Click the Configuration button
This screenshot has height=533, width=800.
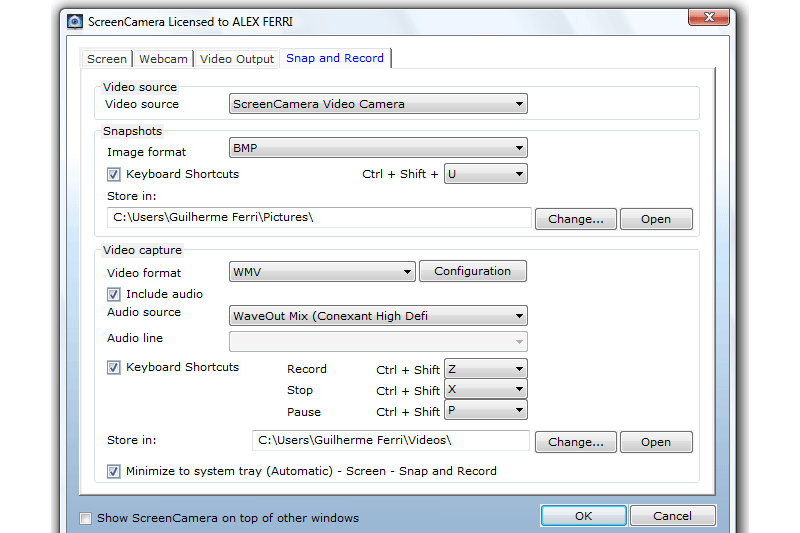click(472, 271)
